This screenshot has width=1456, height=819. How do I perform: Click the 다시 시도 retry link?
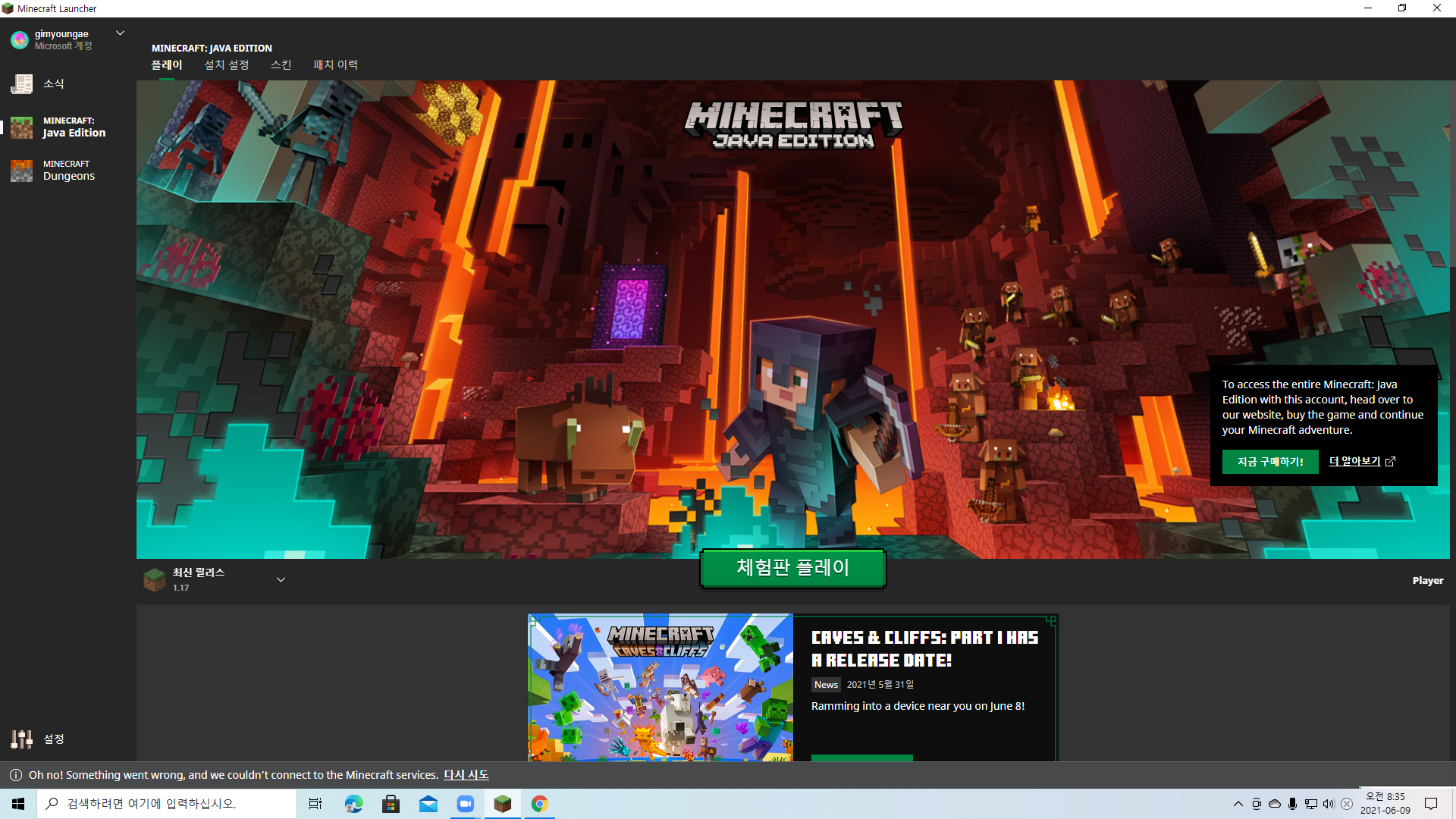tap(466, 775)
